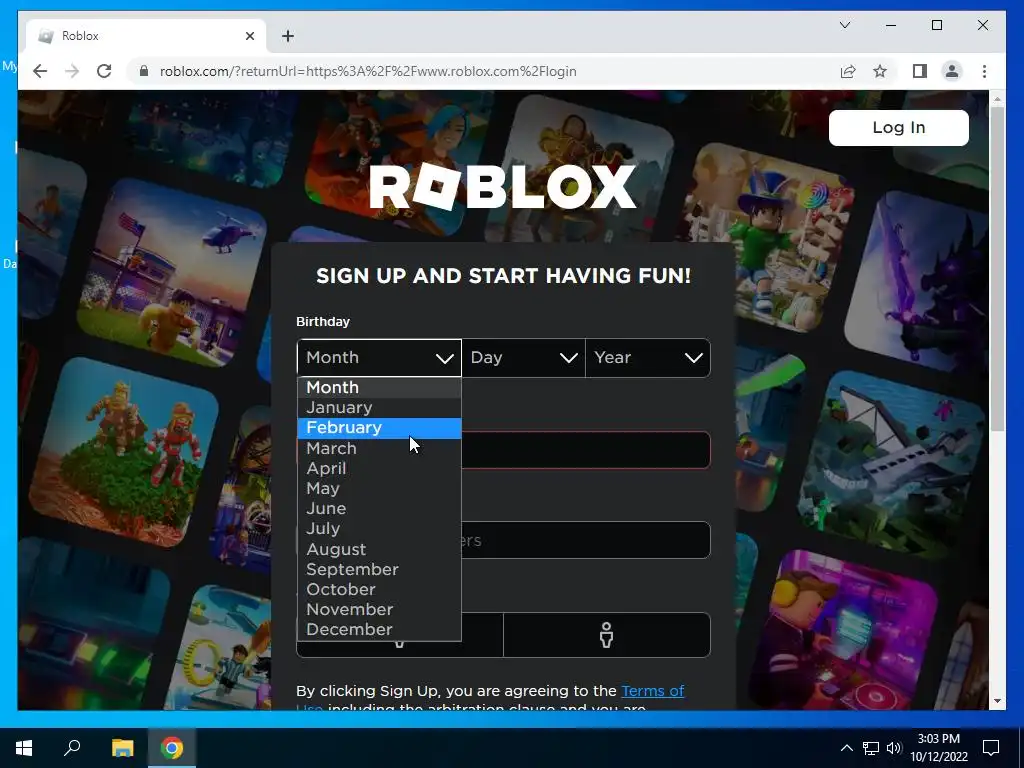The width and height of the screenshot is (1024, 768).
Task: Click the padlock site info icon
Action: [144, 71]
